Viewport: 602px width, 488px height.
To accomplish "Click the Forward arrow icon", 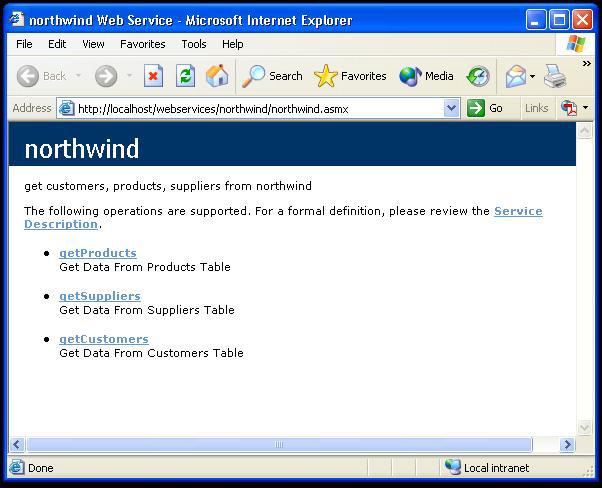I will pos(106,76).
